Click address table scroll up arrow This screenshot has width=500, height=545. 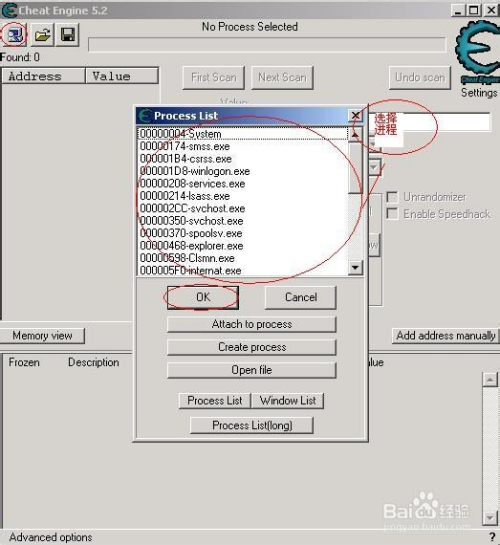pos(490,379)
